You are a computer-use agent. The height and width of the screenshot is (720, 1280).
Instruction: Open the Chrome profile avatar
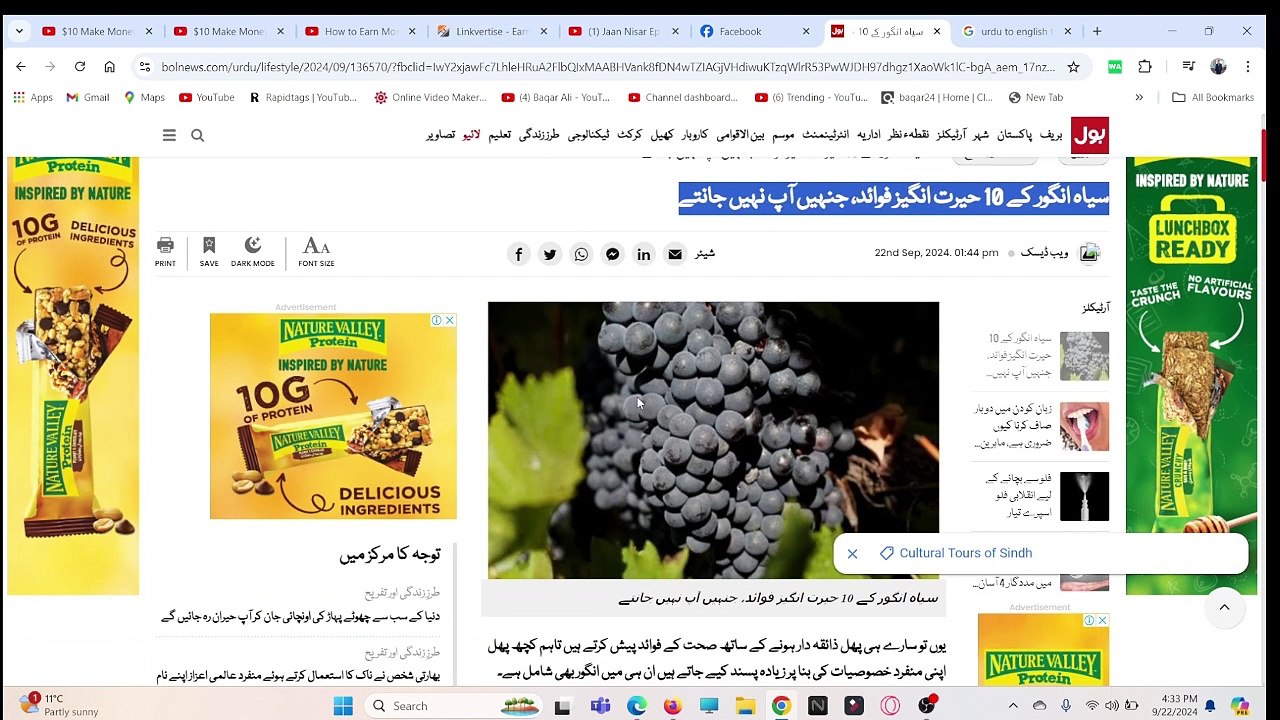[x=1218, y=67]
